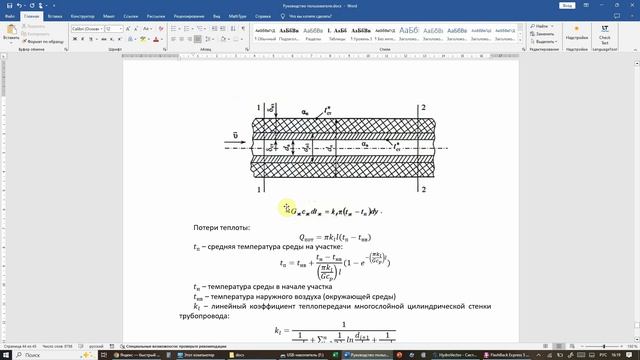Align text left
Viewport: 640px width, 360px height.
(173, 39)
